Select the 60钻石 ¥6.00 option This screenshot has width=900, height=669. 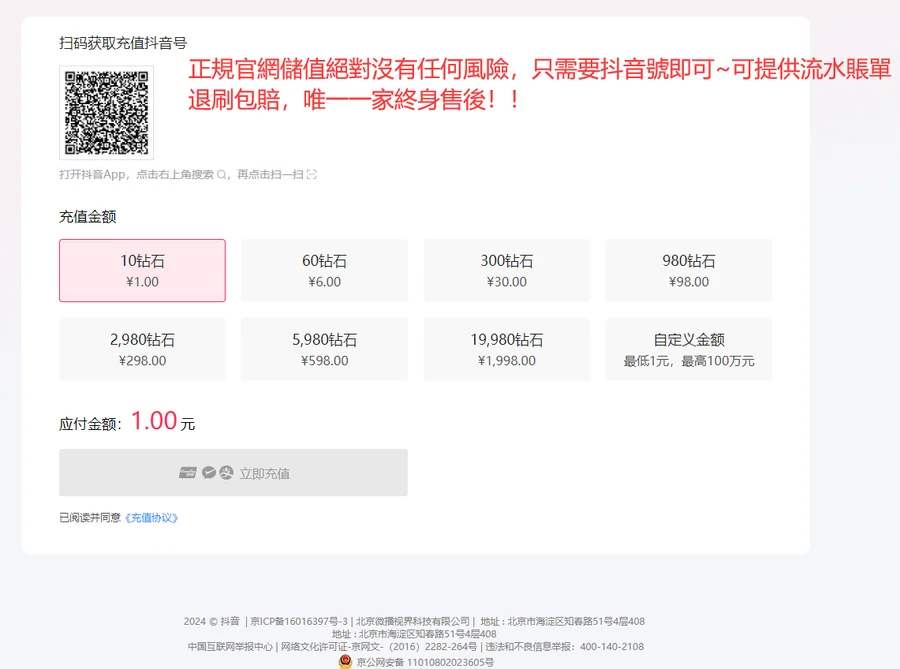coord(324,270)
